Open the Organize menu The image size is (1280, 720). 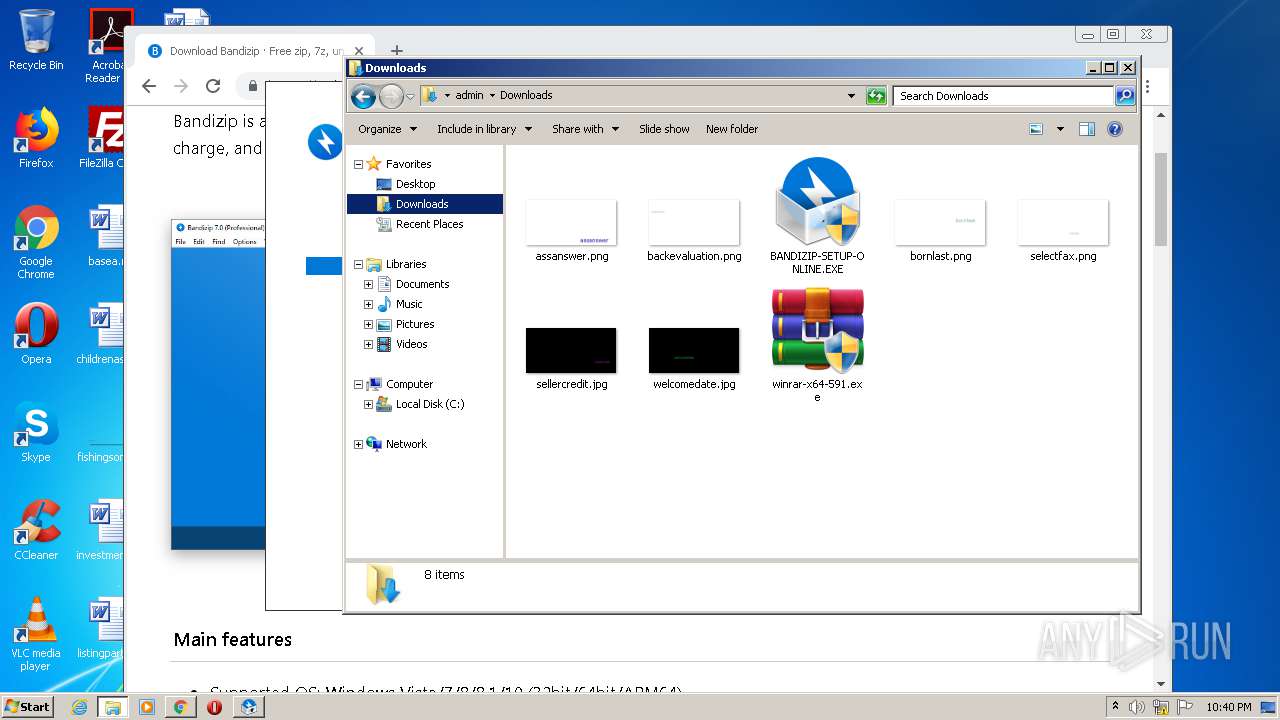click(x=387, y=129)
